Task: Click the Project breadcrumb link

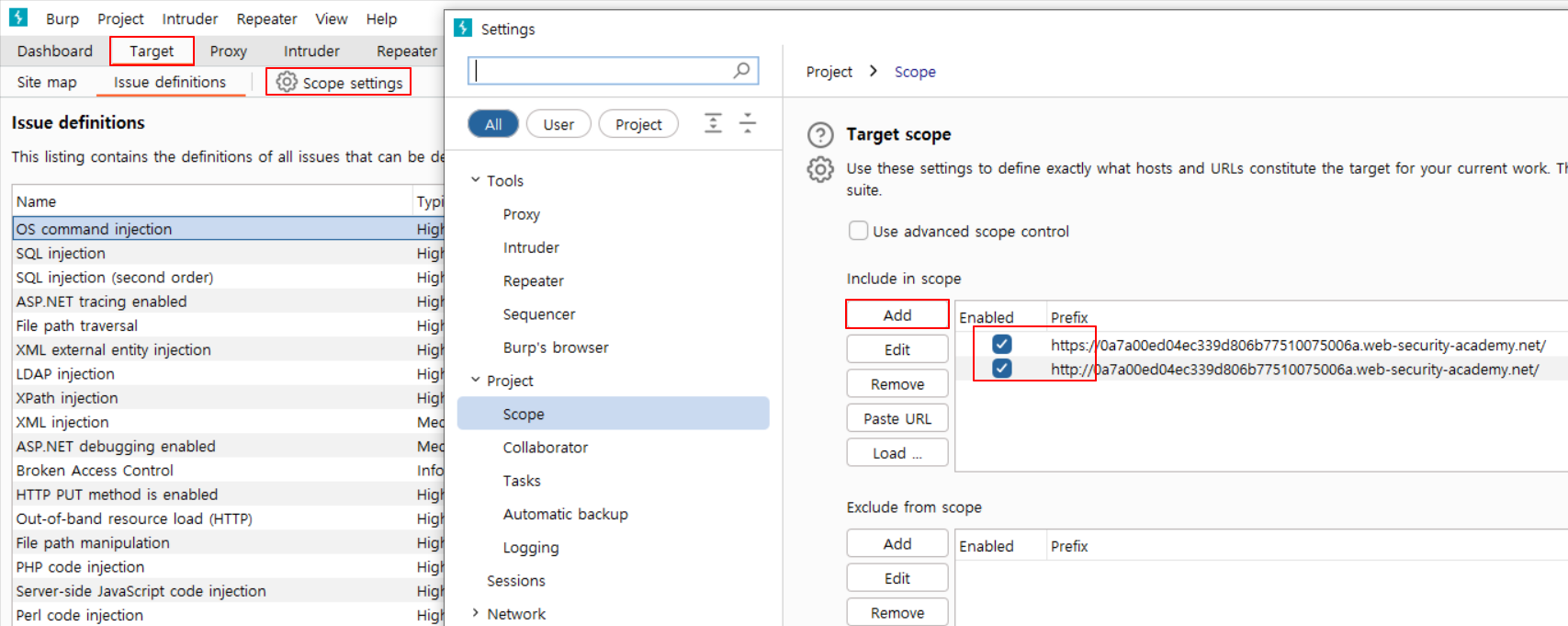Action: [x=829, y=72]
